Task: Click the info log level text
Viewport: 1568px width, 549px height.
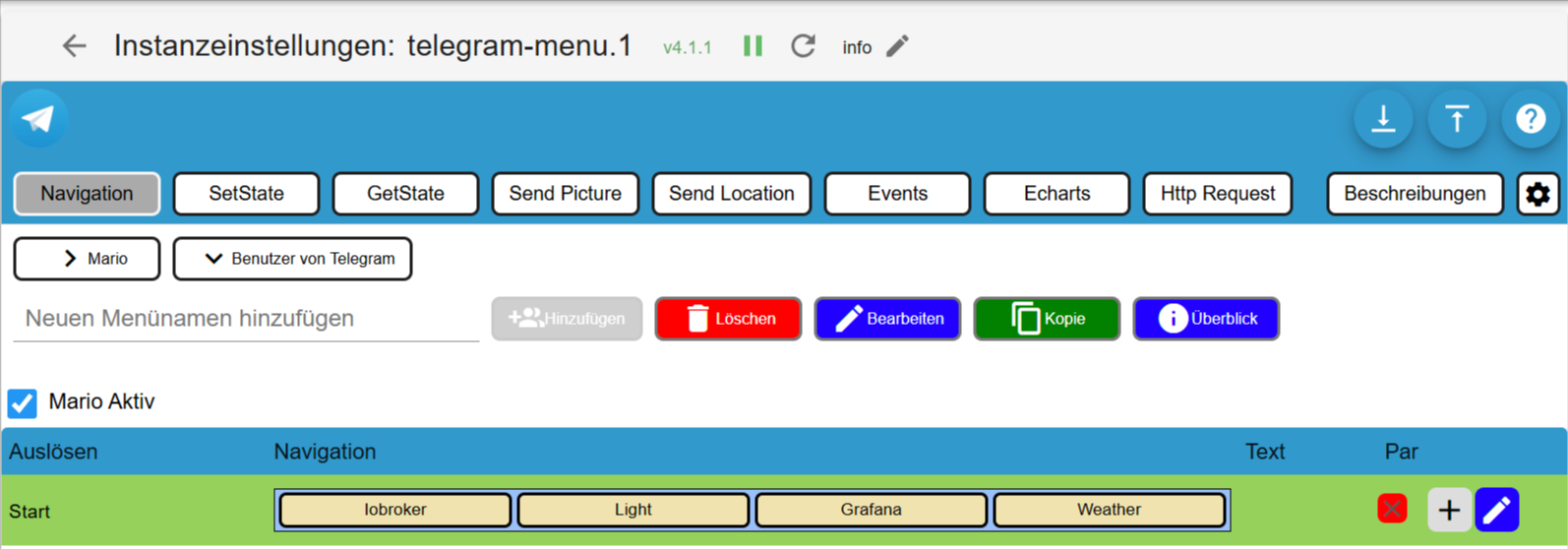Action: 857,47
